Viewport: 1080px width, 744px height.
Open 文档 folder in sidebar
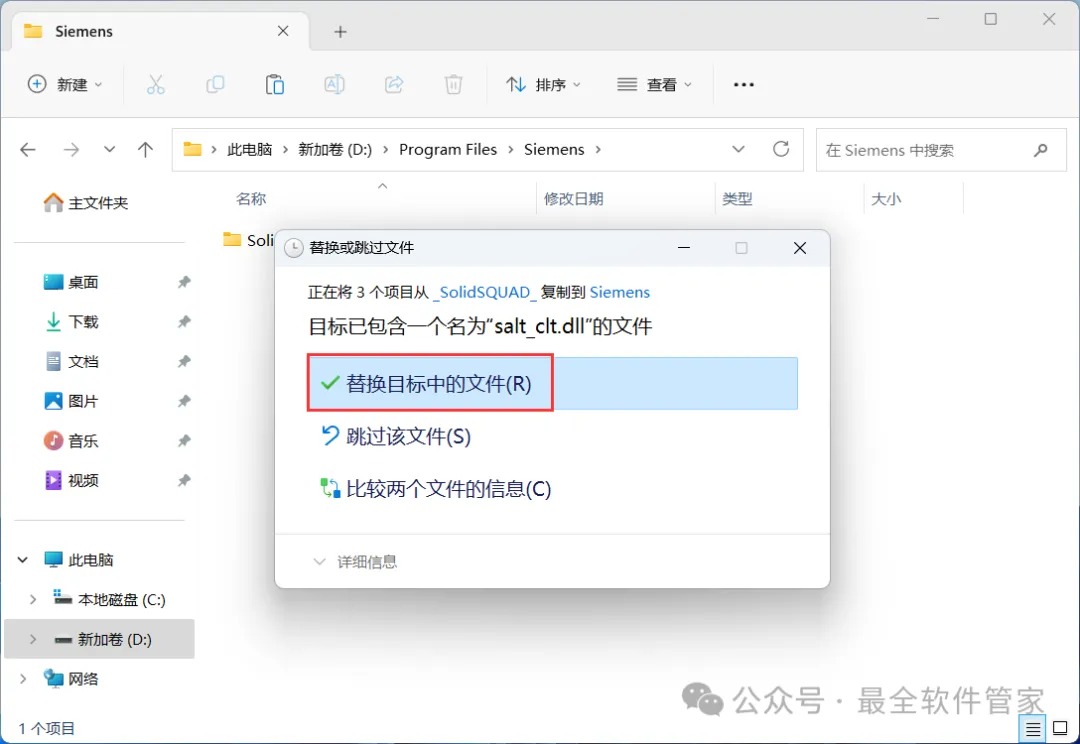click(71, 362)
